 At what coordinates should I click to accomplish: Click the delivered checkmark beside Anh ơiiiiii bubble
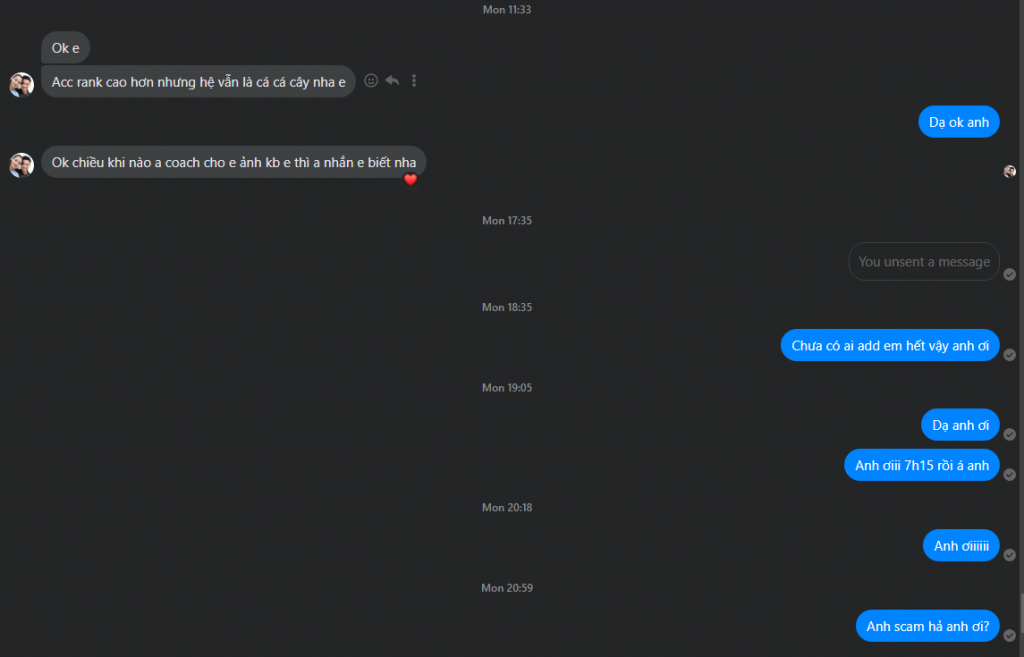pos(1010,555)
